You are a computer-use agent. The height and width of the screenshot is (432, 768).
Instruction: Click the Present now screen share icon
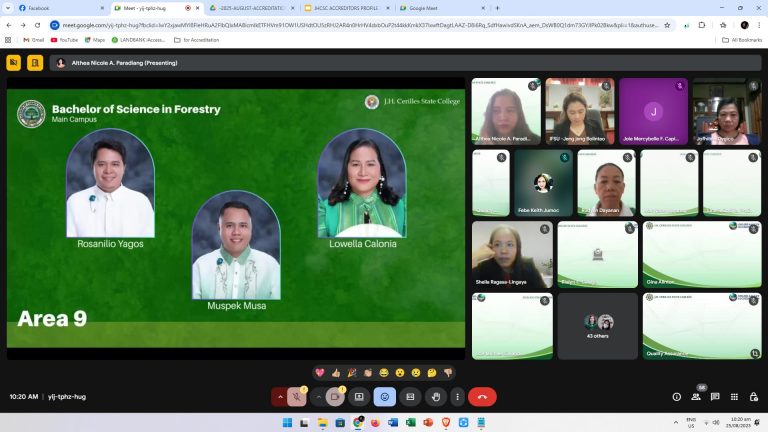pyautogui.click(x=359, y=397)
